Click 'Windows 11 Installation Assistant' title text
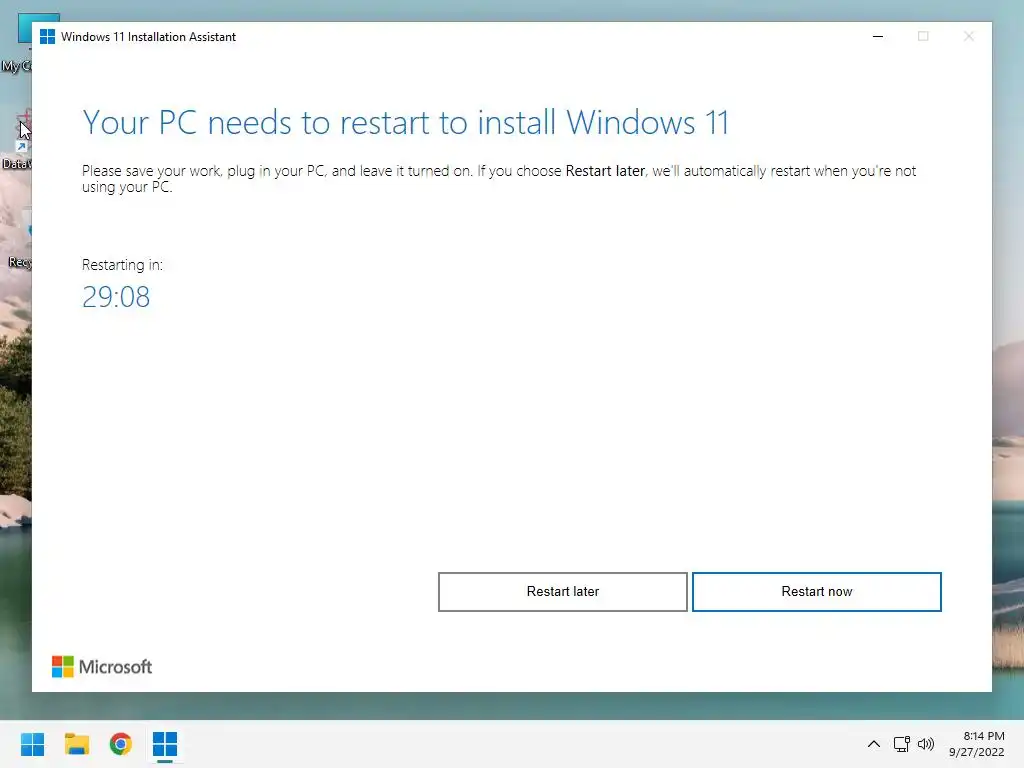 [x=148, y=37]
